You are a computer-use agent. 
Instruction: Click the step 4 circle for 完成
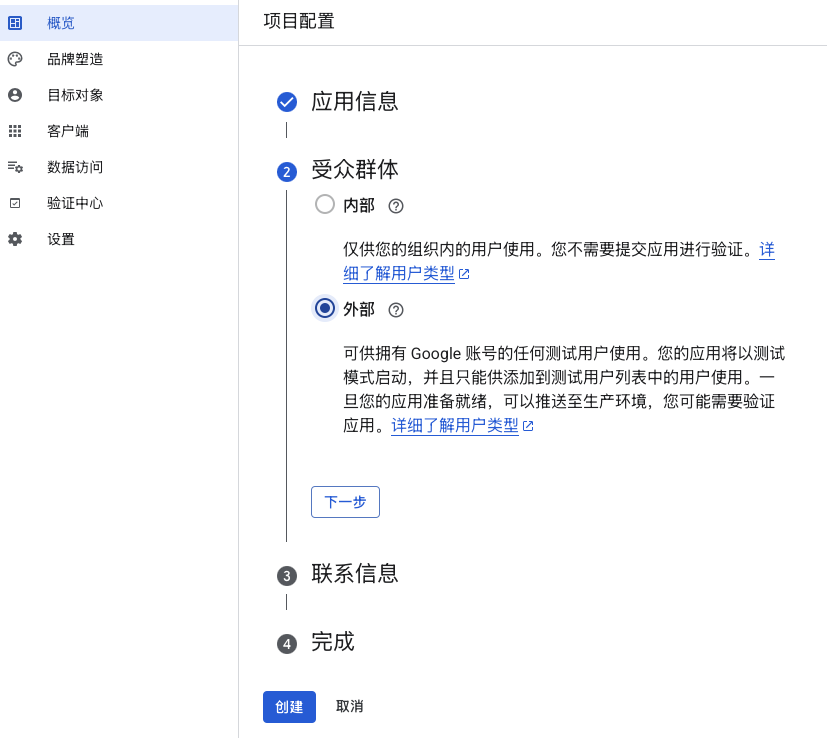tap(286, 644)
